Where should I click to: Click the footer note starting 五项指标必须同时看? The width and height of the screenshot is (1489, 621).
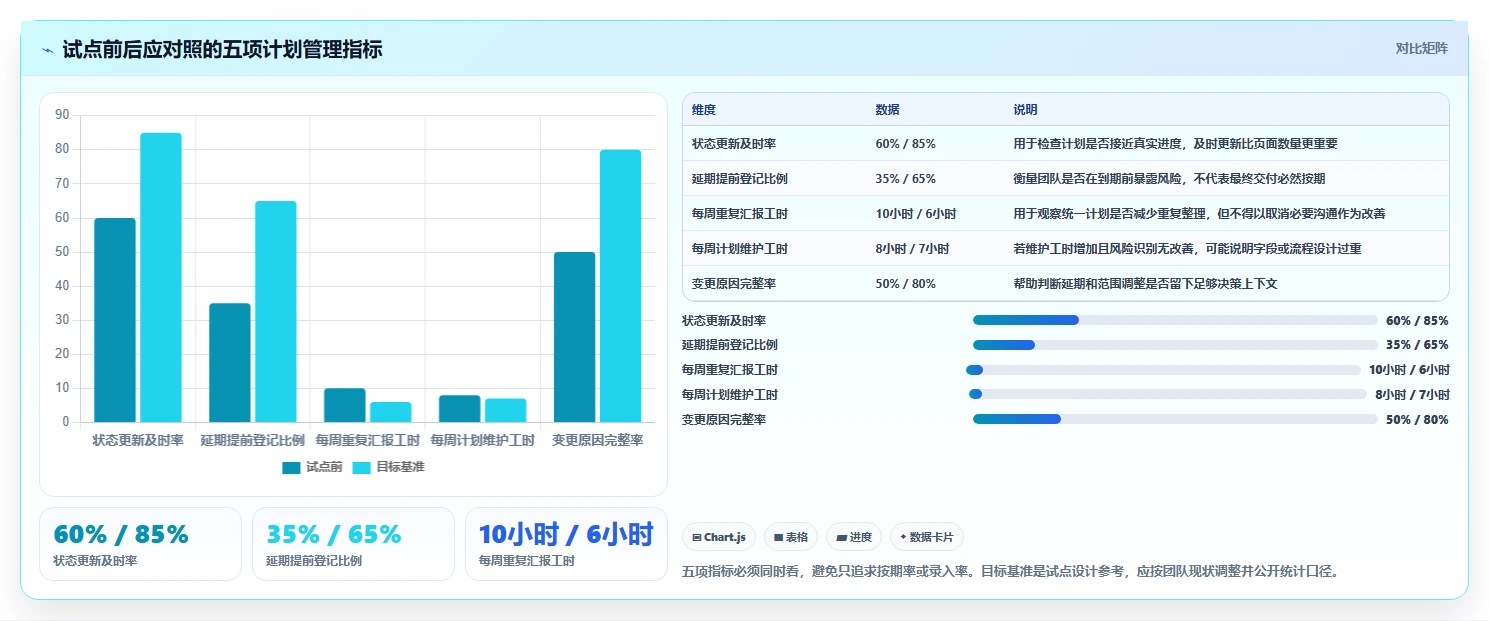1010,572
